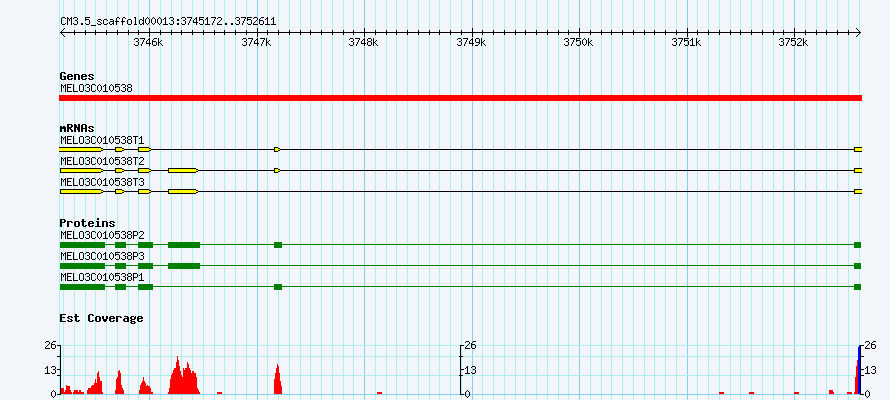Open the MELO3C010538T2 mRNA label
890x400 pixels.
point(102,161)
